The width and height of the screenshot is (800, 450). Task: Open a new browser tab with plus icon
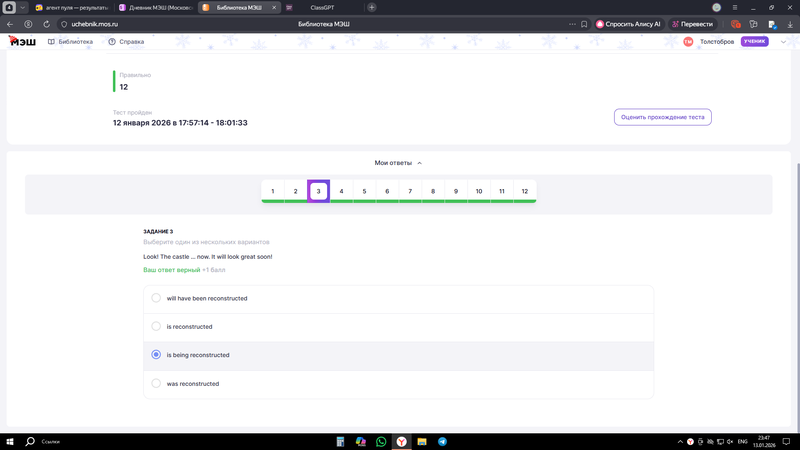(x=372, y=7)
